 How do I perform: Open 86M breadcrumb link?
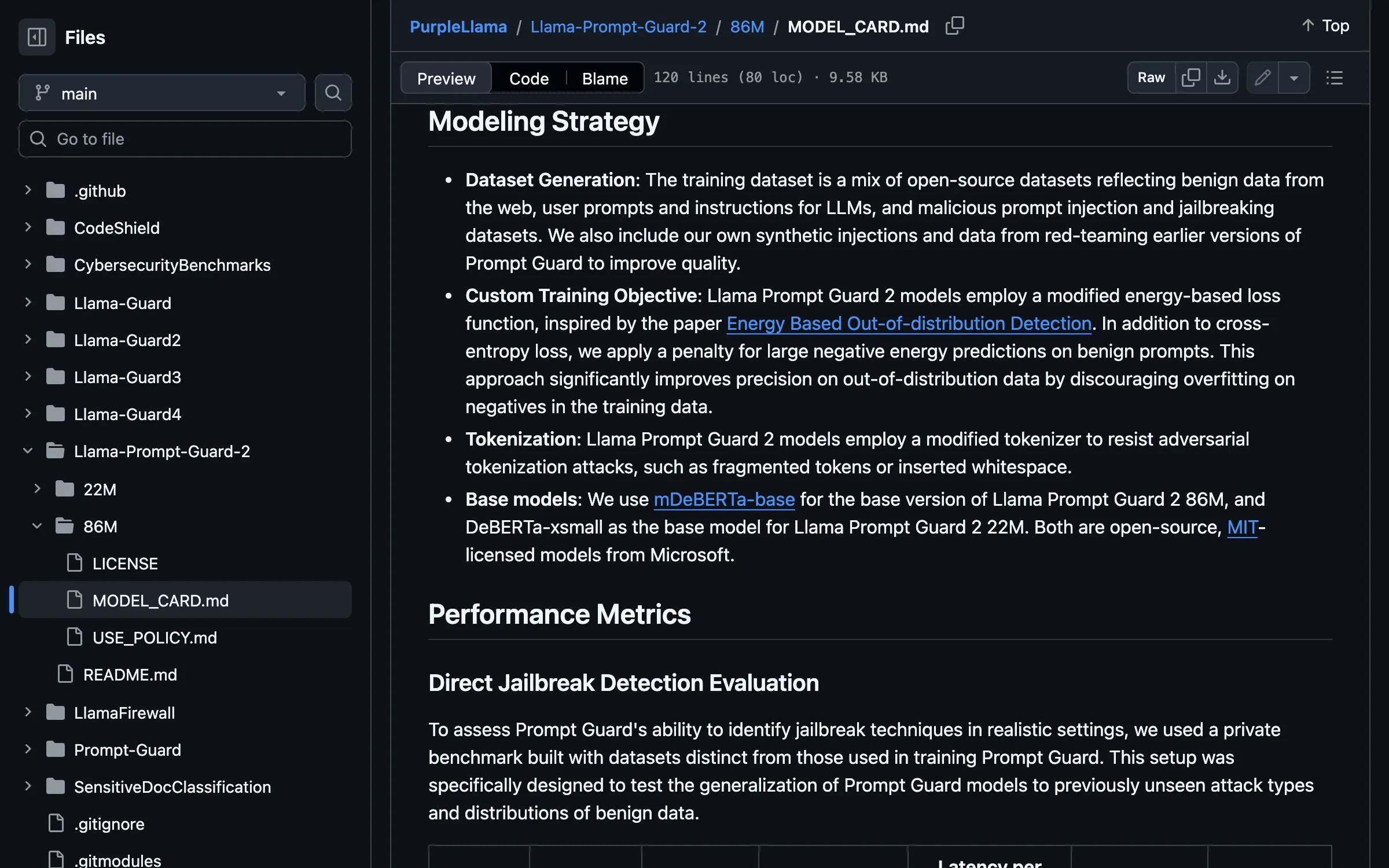click(747, 27)
